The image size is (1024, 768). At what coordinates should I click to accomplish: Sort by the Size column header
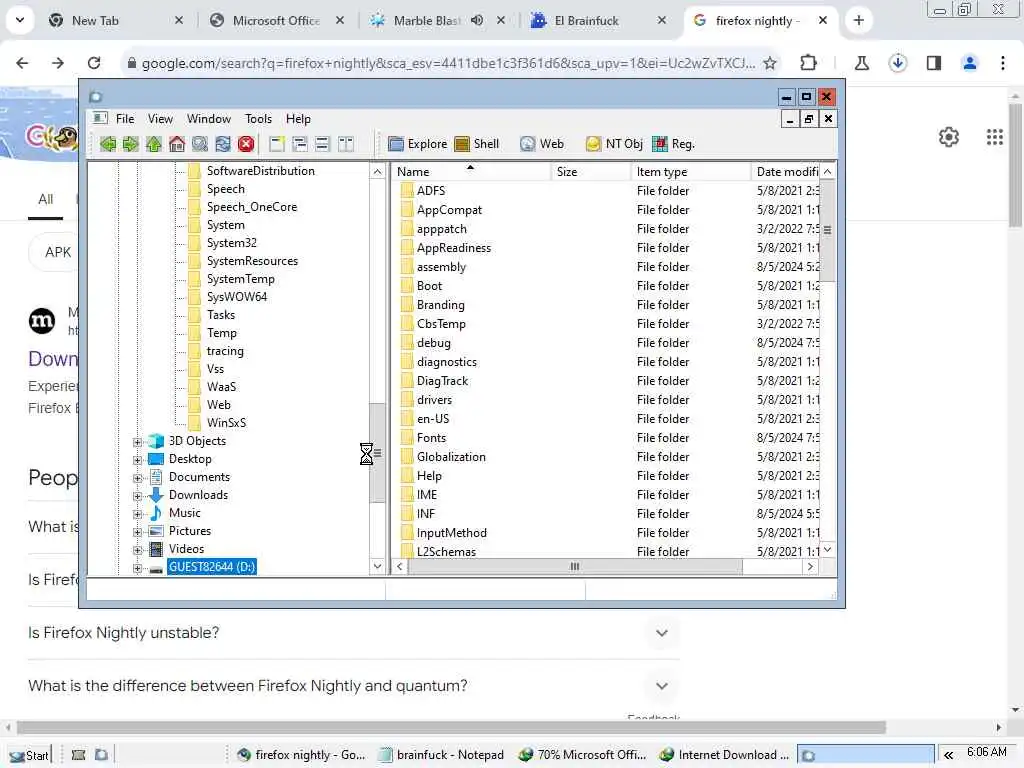click(x=590, y=172)
